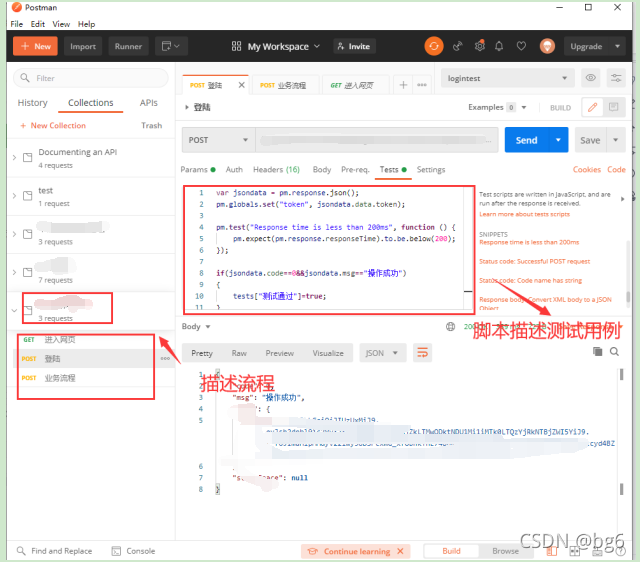This screenshot has height=562, width=640.
Task: Open the user avatar menu
Action: (547, 46)
